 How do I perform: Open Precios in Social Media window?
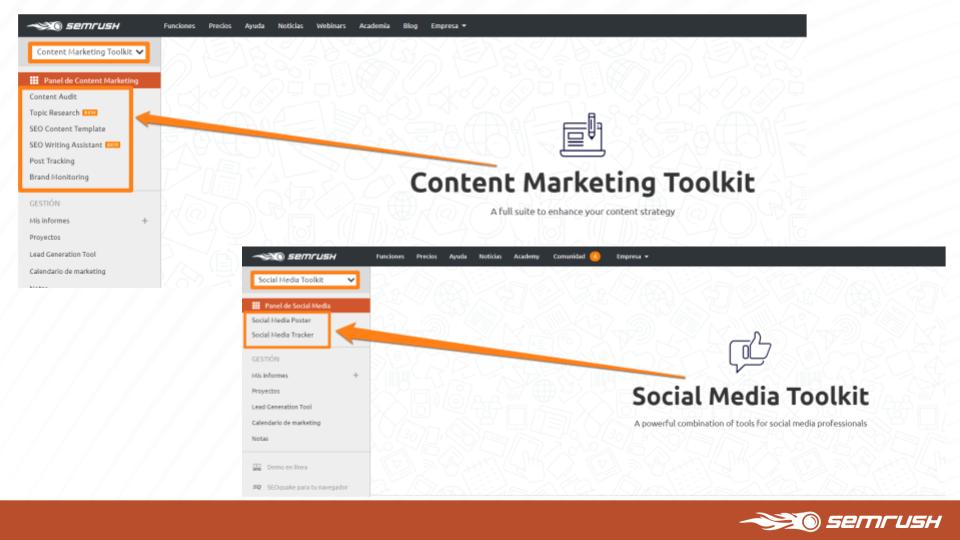coord(427,257)
